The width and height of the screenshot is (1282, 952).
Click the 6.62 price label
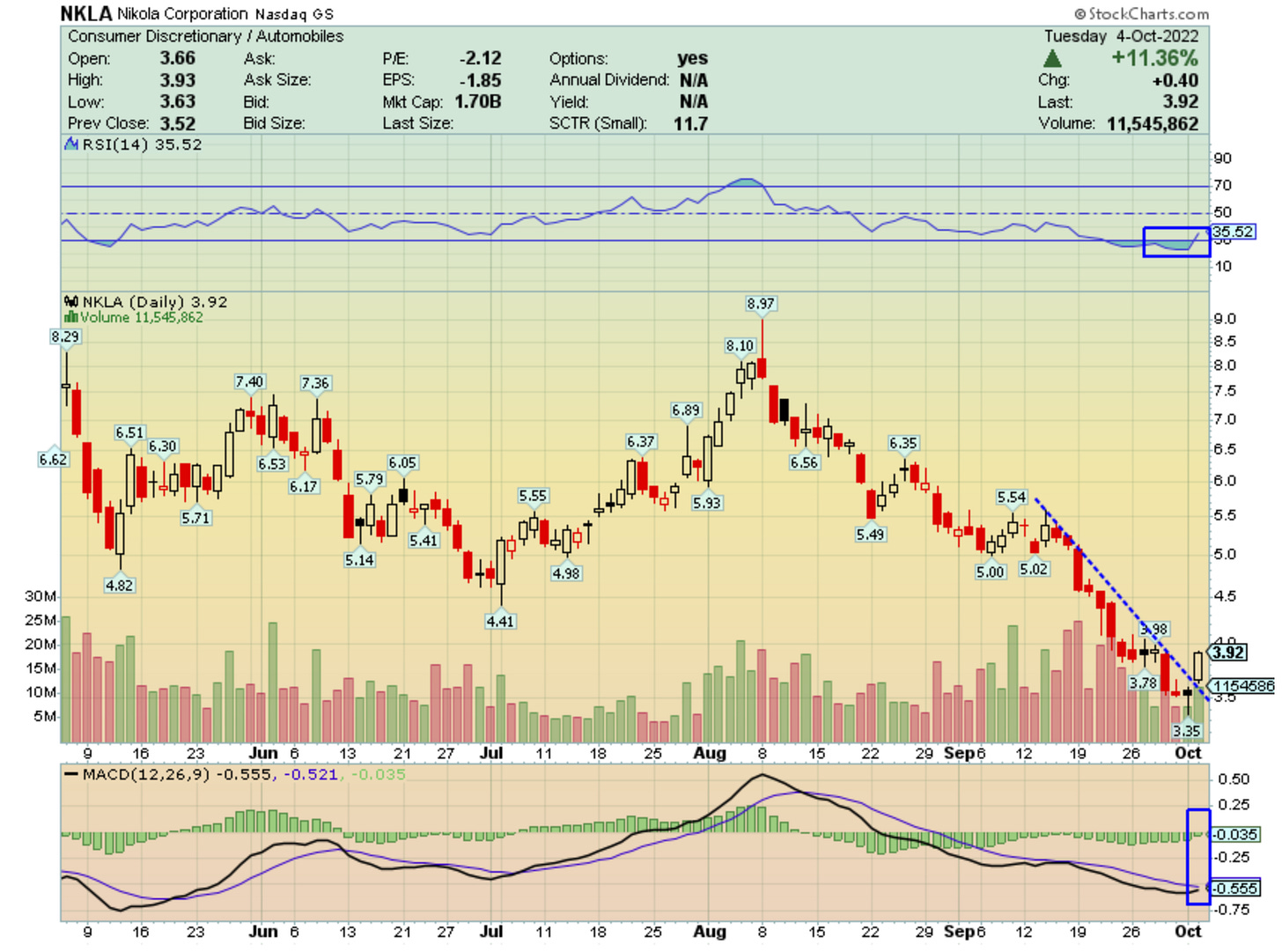pyautogui.click(x=53, y=459)
